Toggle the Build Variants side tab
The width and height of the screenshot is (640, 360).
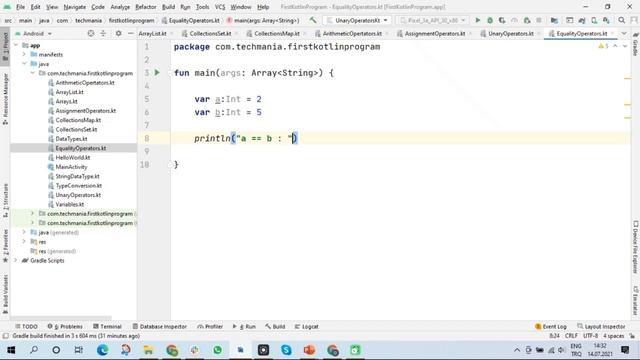point(5,294)
